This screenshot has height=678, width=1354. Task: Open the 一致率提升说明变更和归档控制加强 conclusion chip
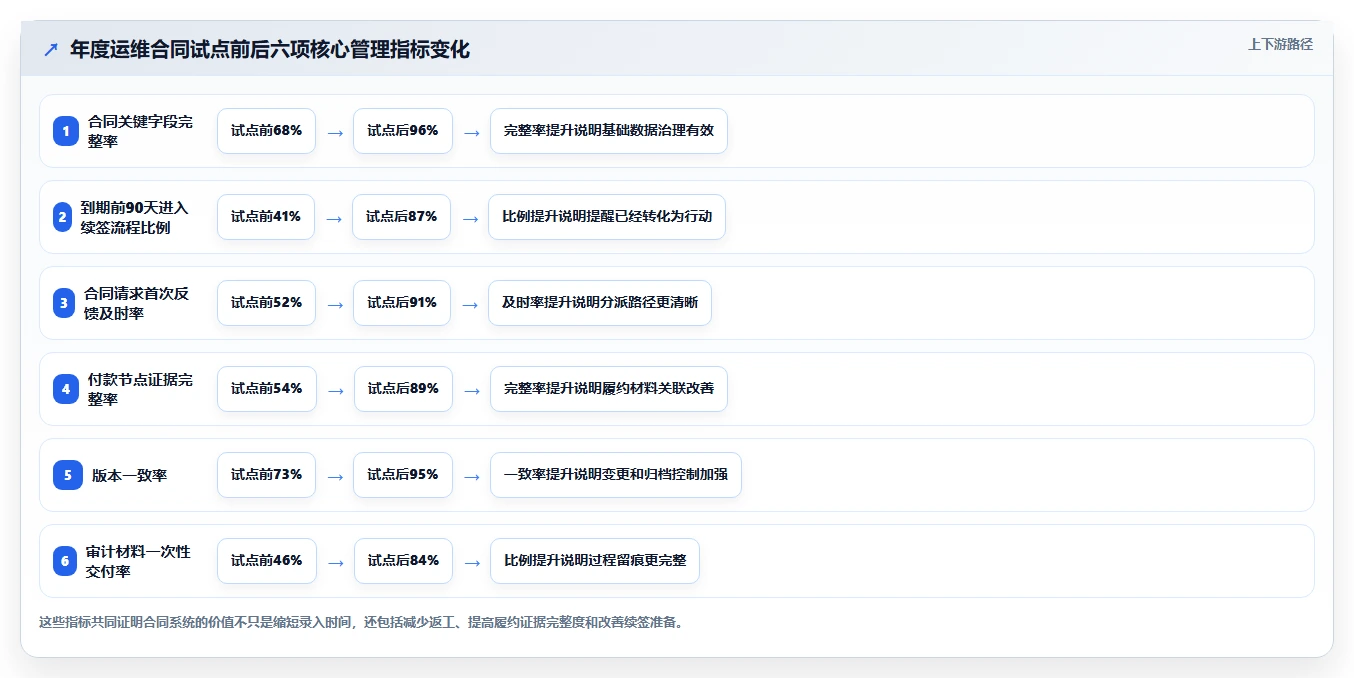coord(616,475)
